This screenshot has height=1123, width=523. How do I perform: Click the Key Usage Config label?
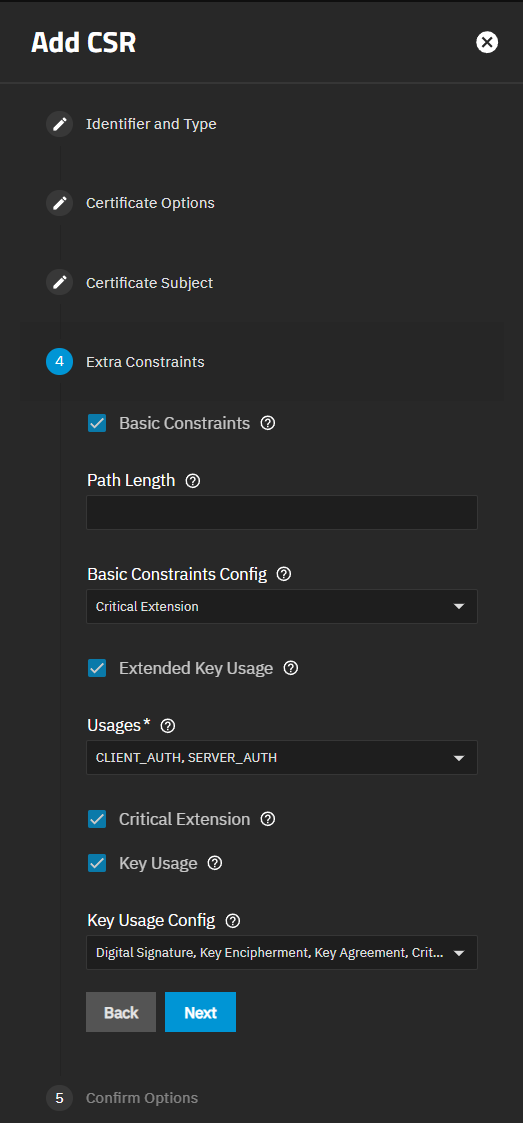tap(151, 920)
